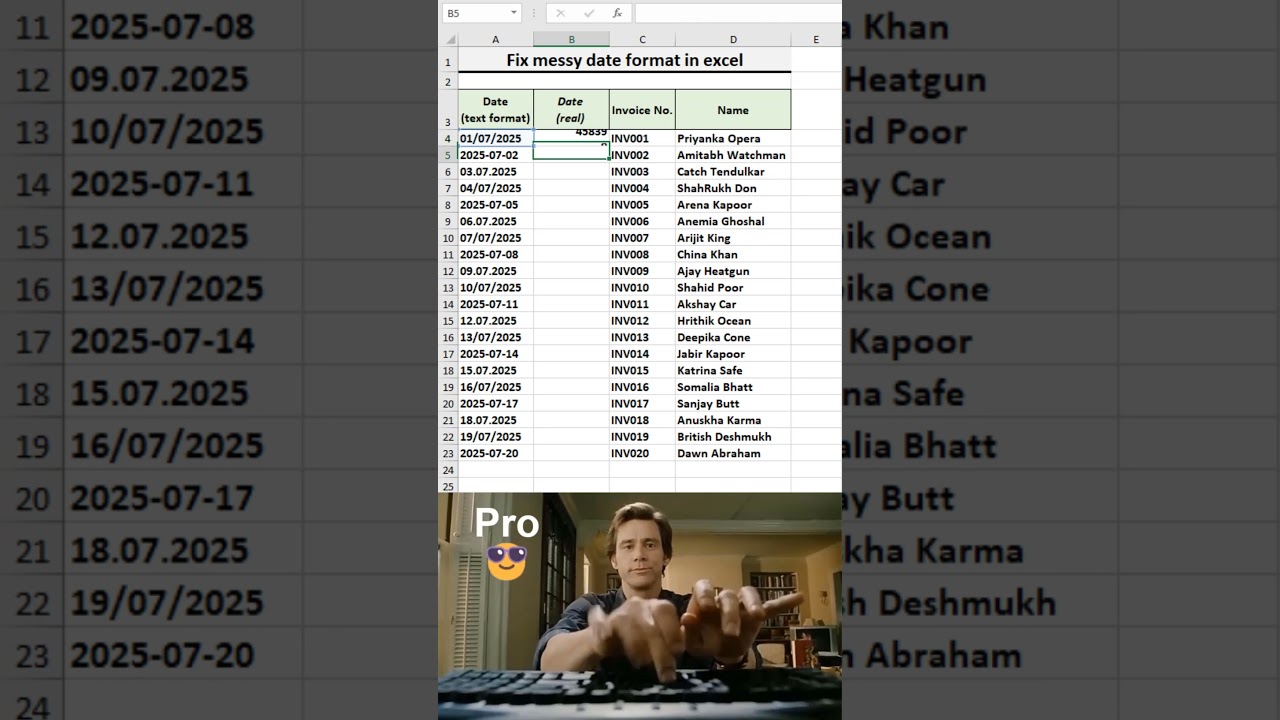Select the 'Date (text format)' header cell
The image size is (1280, 720).
[x=495, y=110]
